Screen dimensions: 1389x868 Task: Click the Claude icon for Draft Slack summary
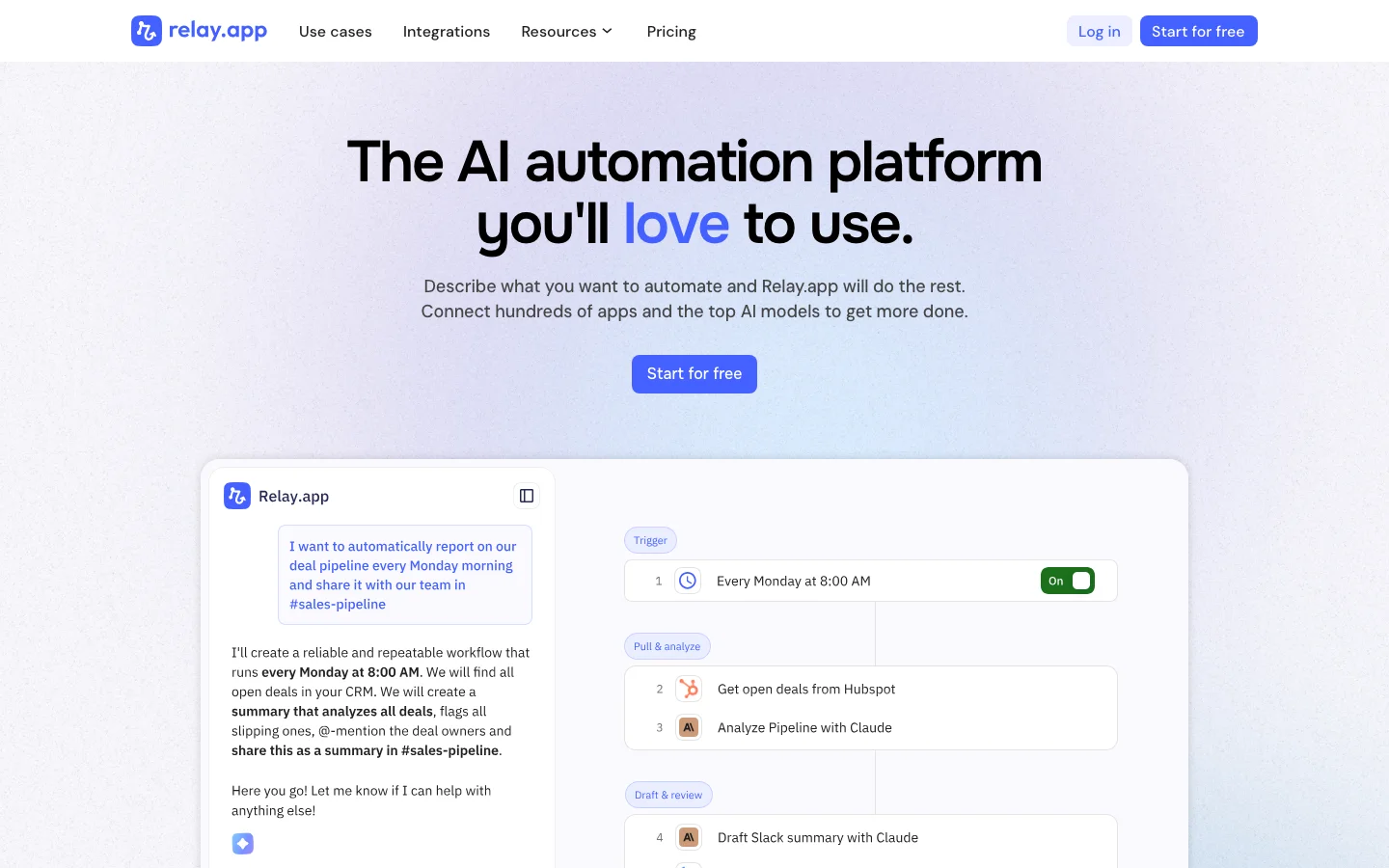689,837
